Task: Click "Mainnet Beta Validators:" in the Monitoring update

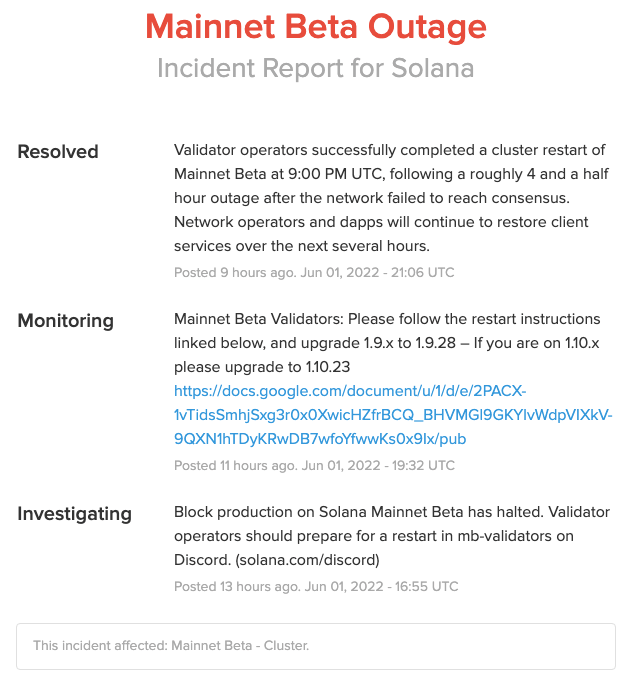Action: (x=258, y=319)
